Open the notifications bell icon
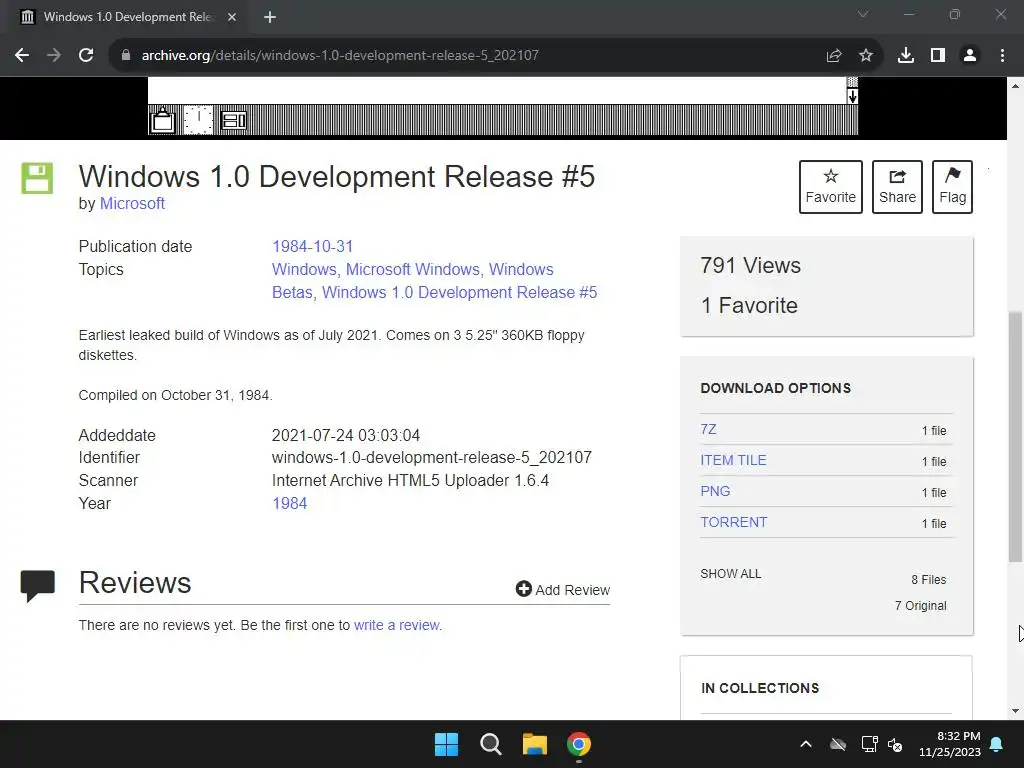 (997, 744)
